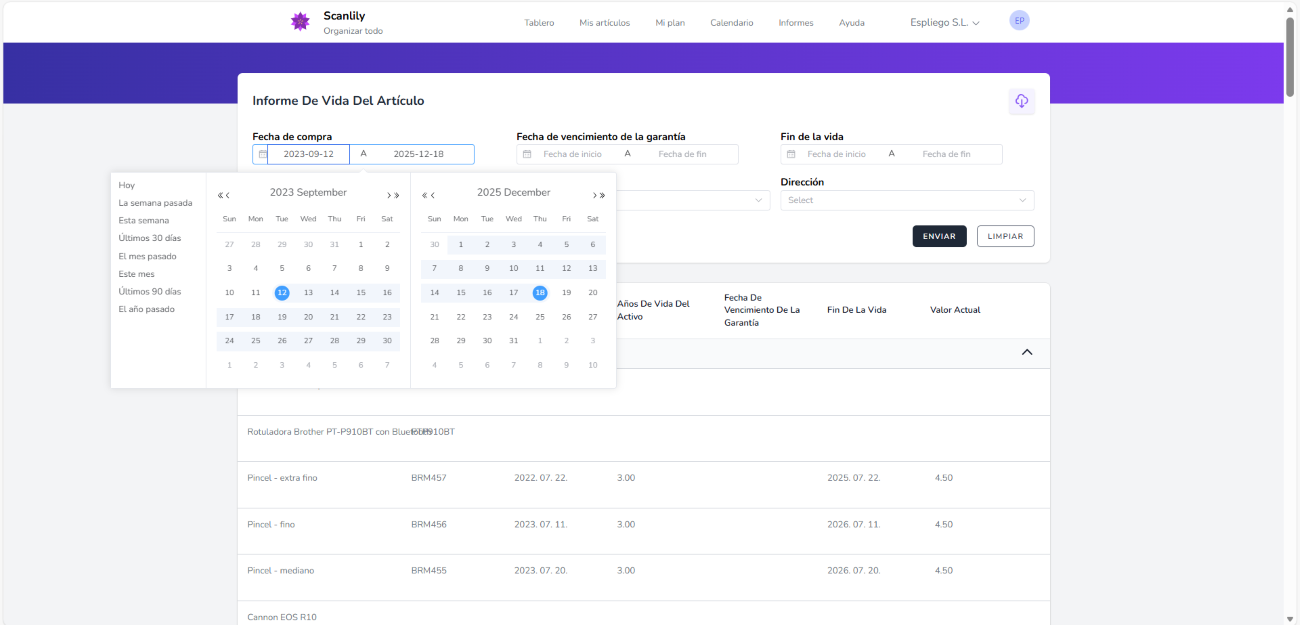Click the LIMPIAR button
This screenshot has width=1300, height=625.
click(1005, 236)
